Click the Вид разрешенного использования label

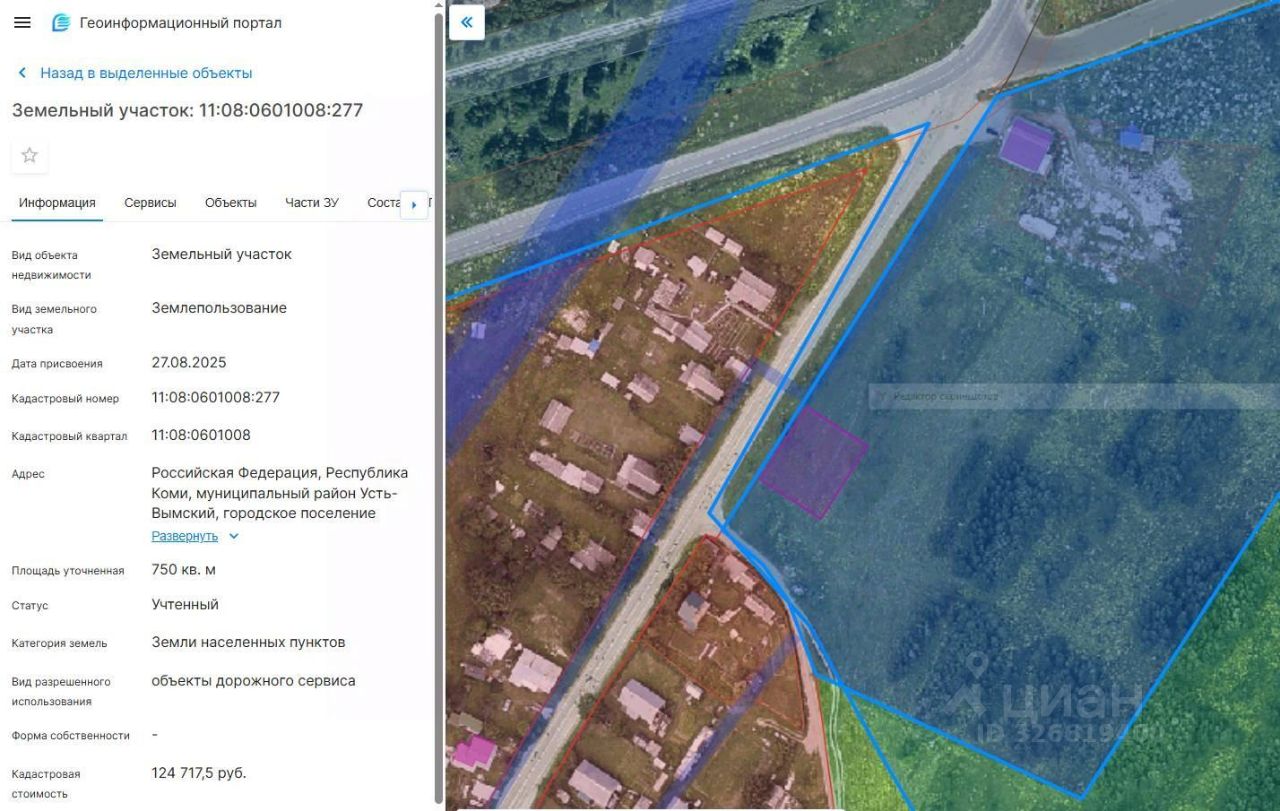tap(61, 692)
